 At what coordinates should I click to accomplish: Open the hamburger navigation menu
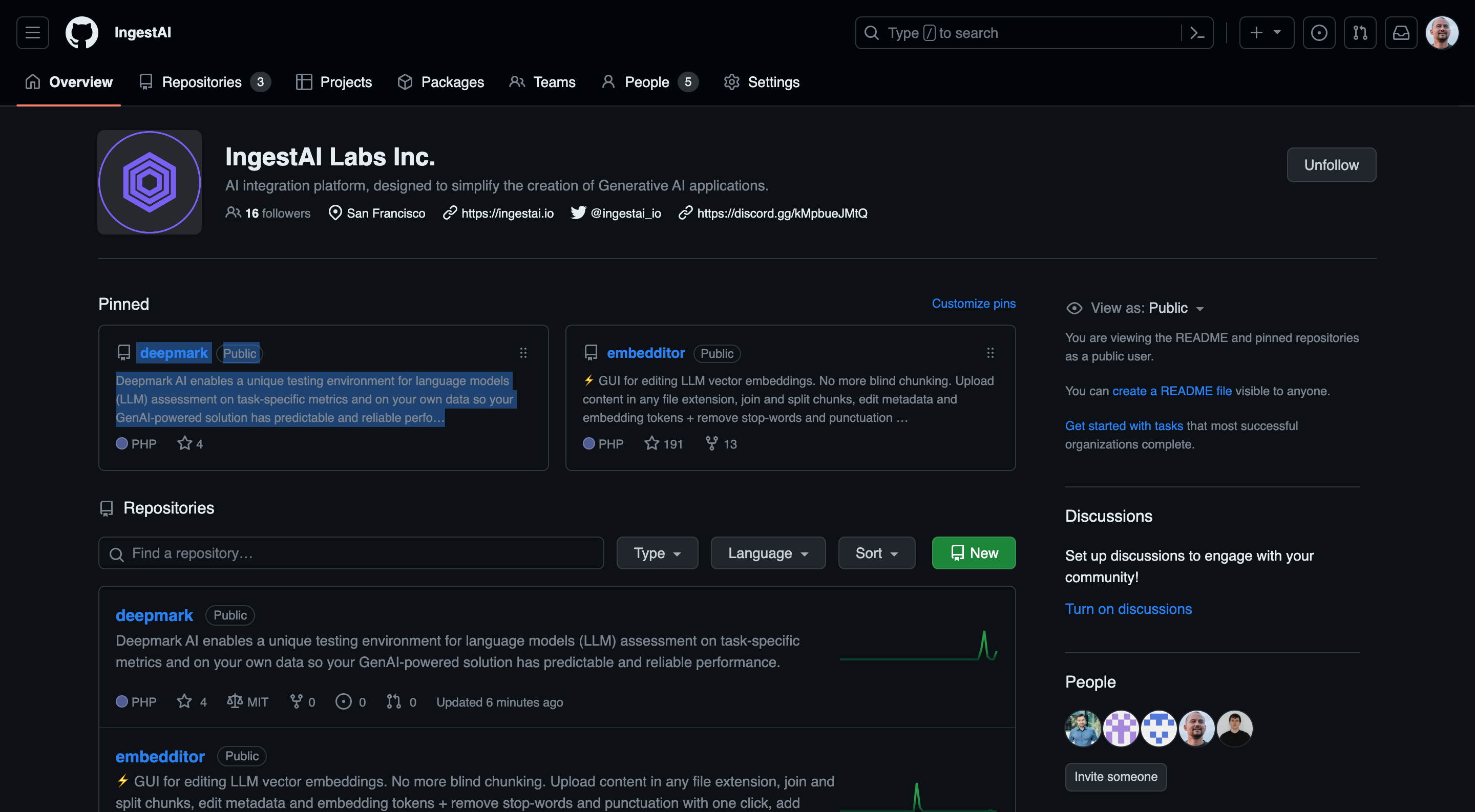(x=33, y=33)
